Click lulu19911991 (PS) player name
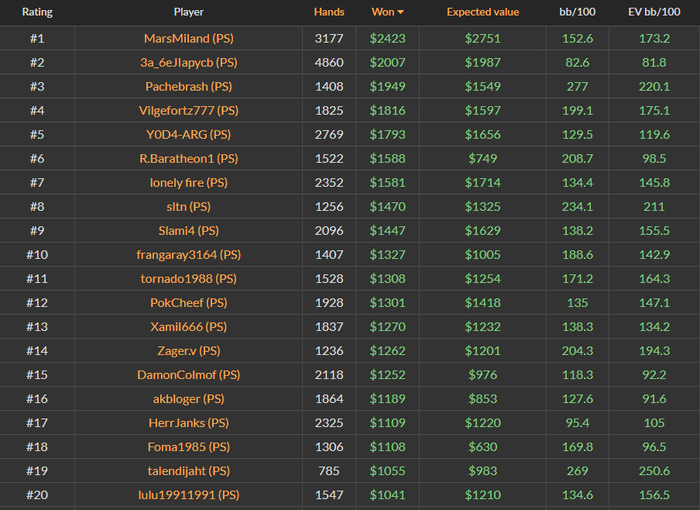Screen dimensions: 700x510 (188, 495)
